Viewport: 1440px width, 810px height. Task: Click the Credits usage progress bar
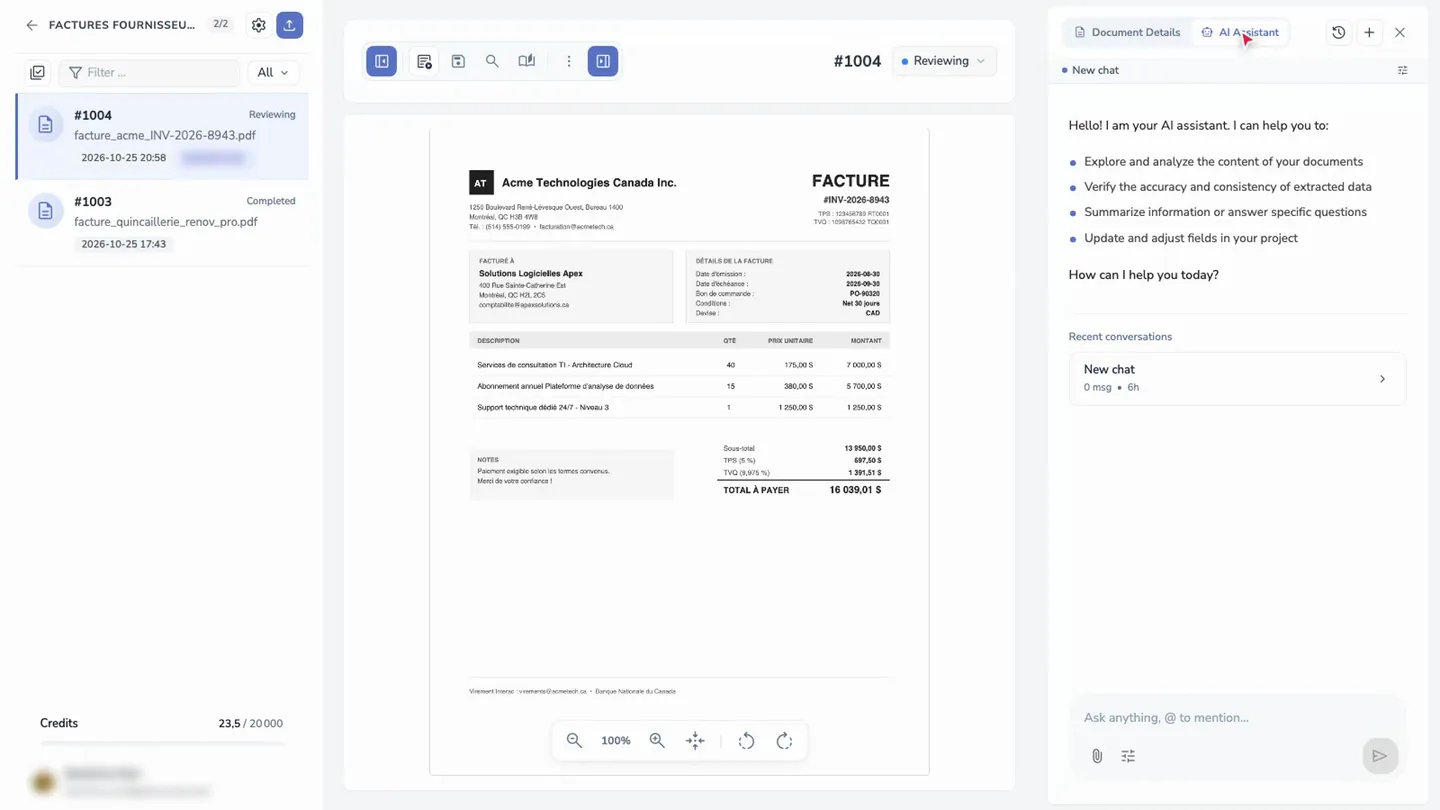(161, 743)
